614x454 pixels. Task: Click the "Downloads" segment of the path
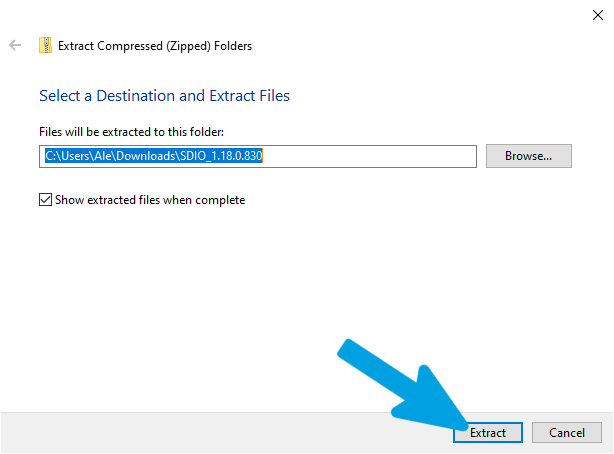click(x=146, y=156)
